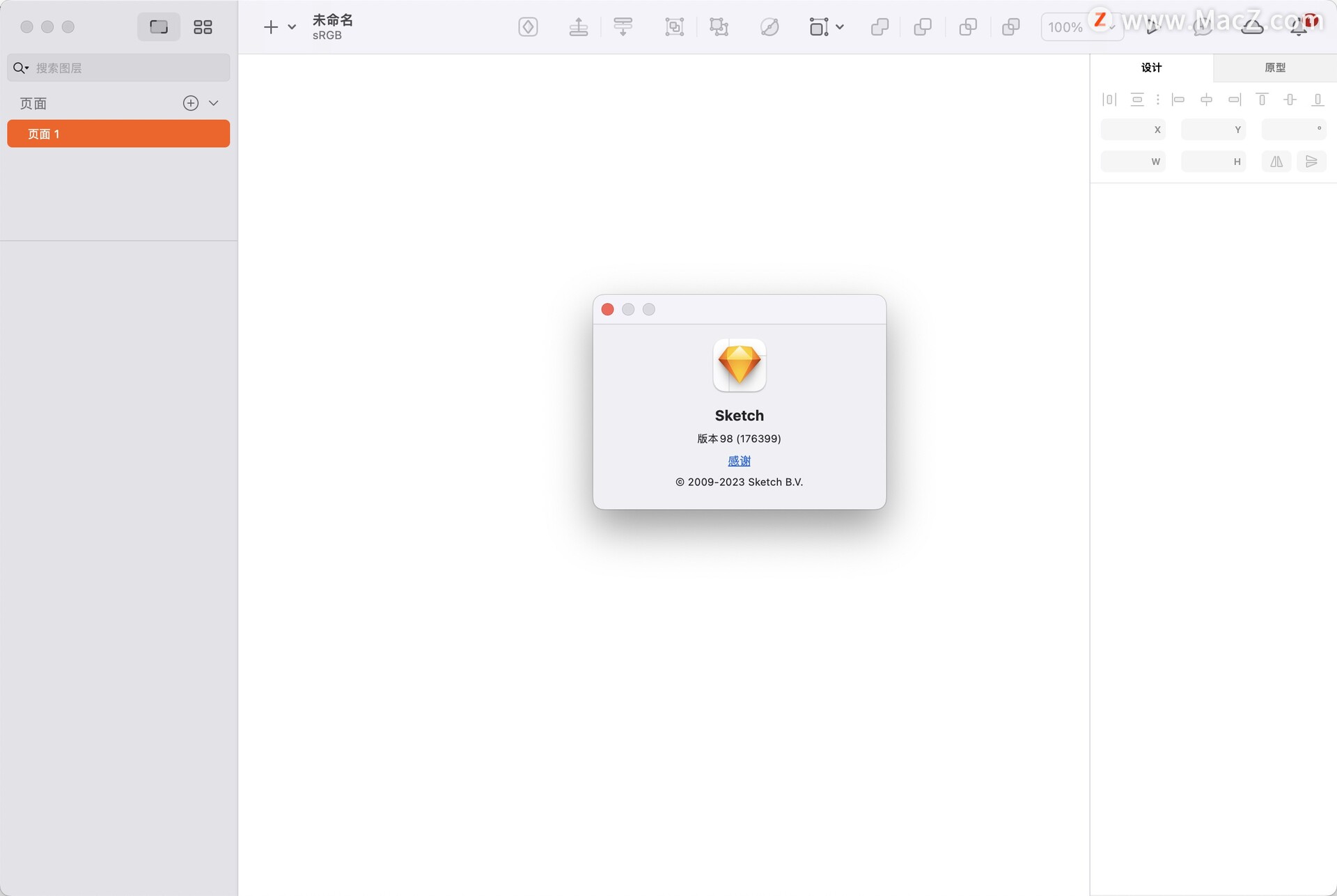Click the rotation degrees field
This screenshot has height=896, width=1337.
(1294, 129)
